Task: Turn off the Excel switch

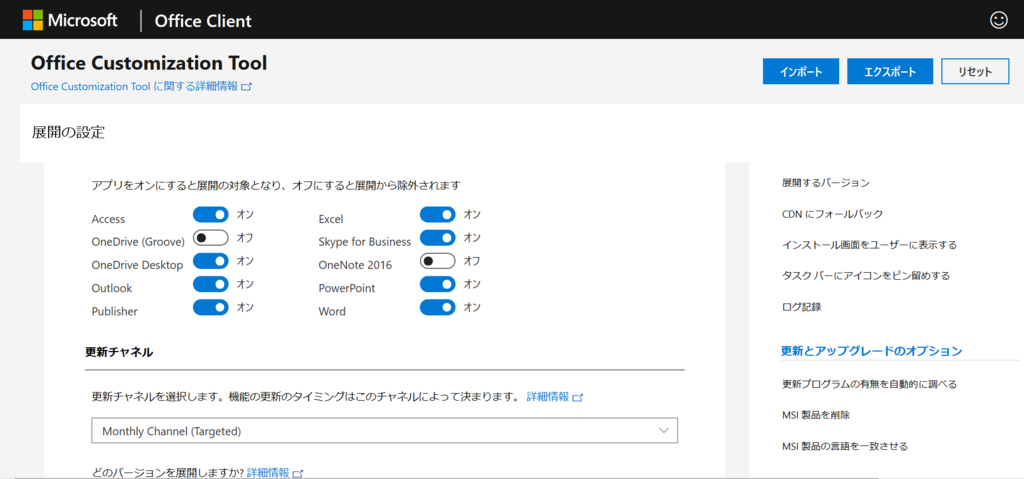Action: point(438,214)
